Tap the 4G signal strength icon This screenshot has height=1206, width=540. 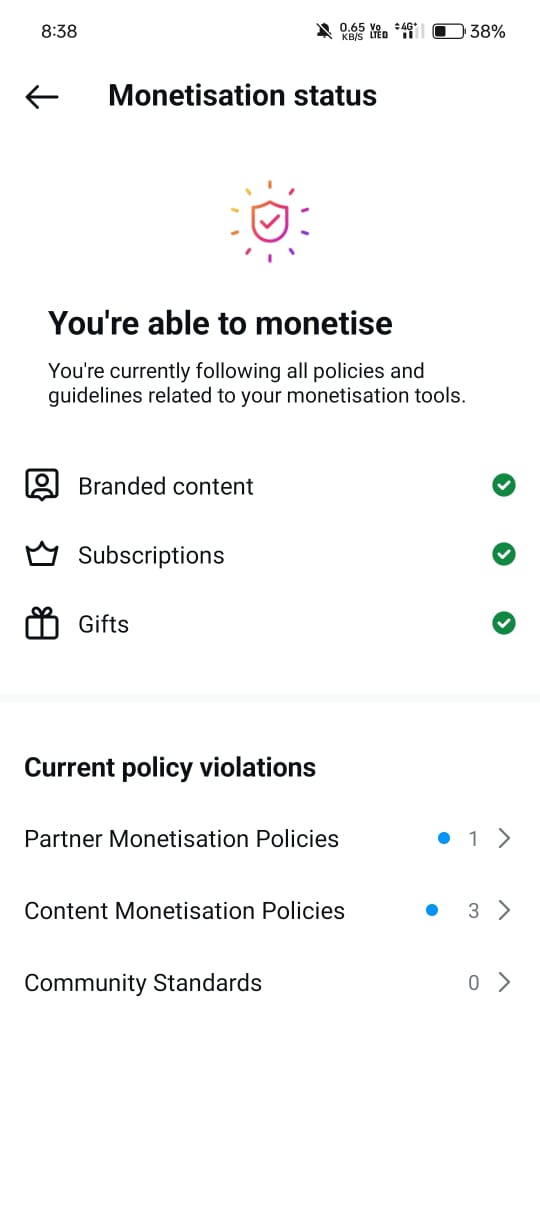click(406, 31)
